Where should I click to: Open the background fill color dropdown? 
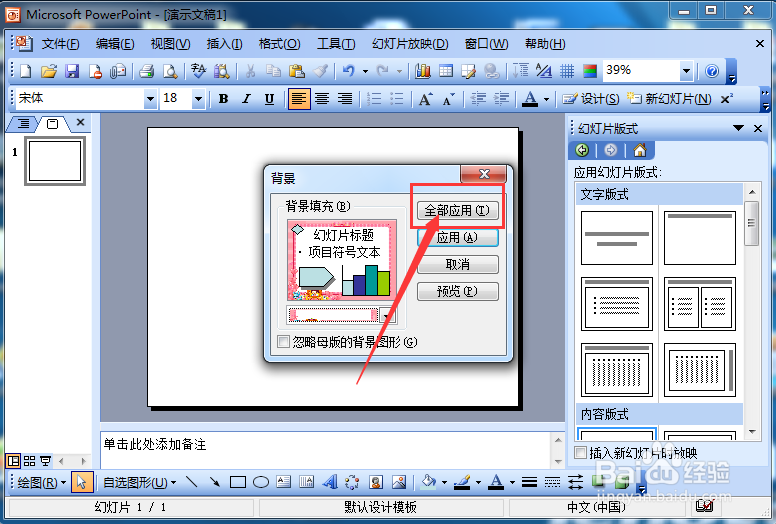[x=387, y=315]
